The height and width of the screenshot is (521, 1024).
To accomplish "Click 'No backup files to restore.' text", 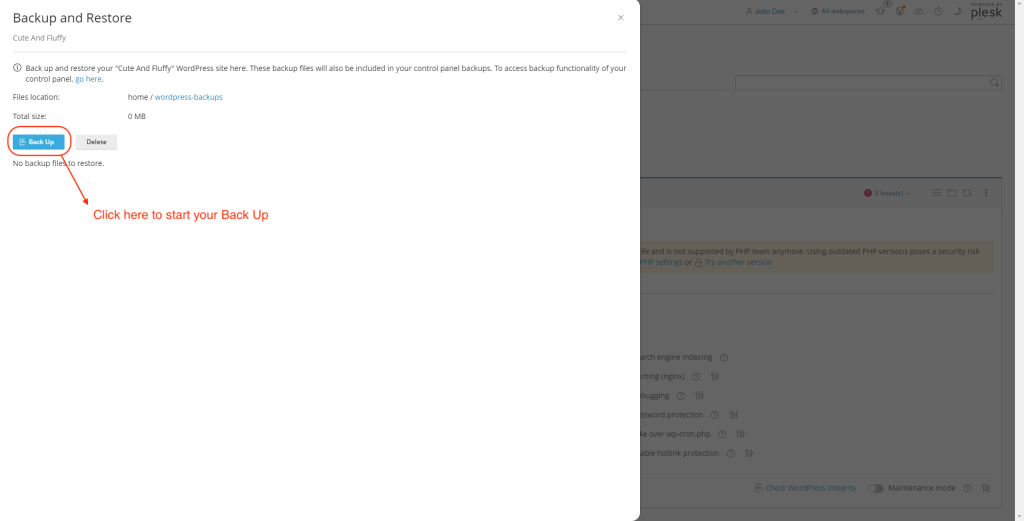I will point(58,163).
